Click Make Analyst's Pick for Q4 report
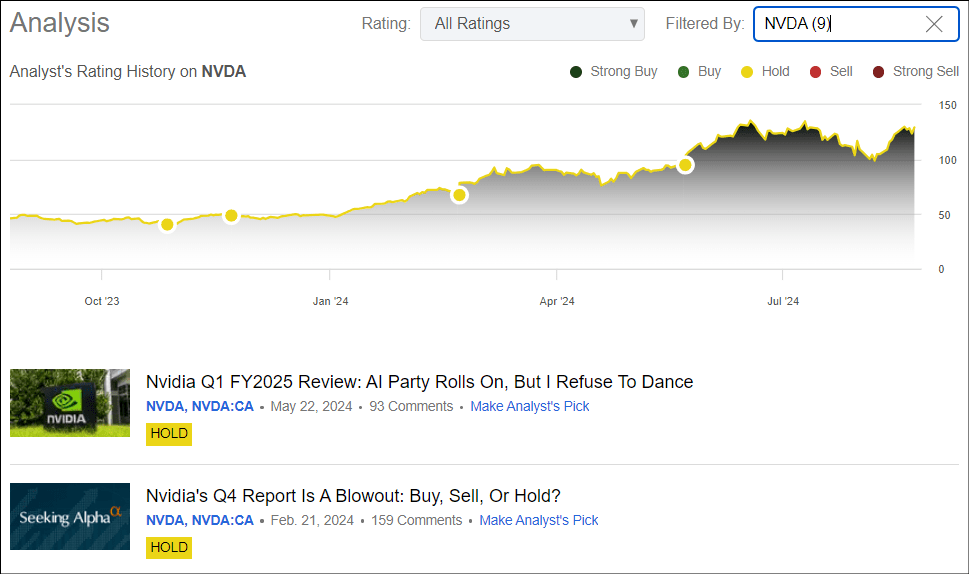The width and height of the screenshot is (969, 574). pos(538,521)
